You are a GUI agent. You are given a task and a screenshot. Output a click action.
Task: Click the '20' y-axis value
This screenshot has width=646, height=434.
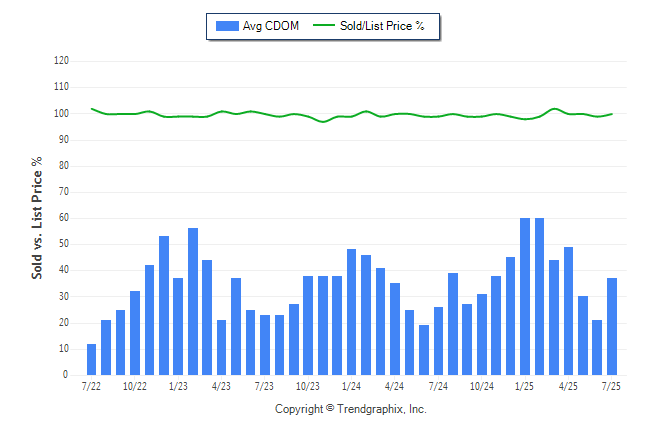64,323
